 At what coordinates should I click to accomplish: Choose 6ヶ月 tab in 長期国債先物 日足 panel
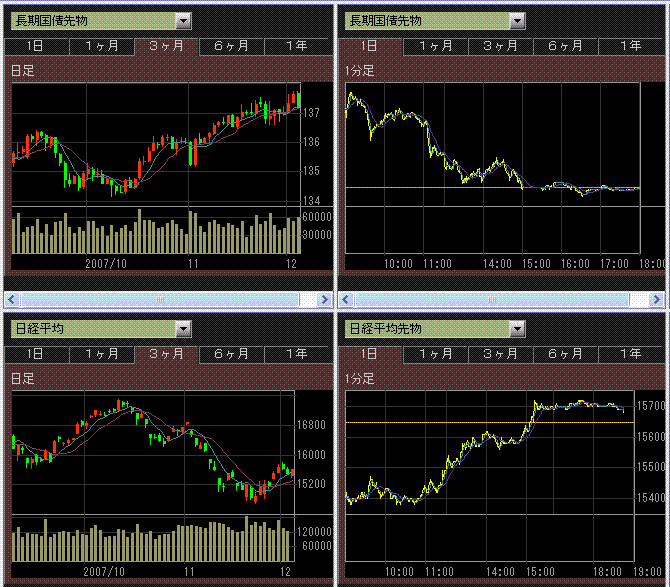tap(231, 46)
